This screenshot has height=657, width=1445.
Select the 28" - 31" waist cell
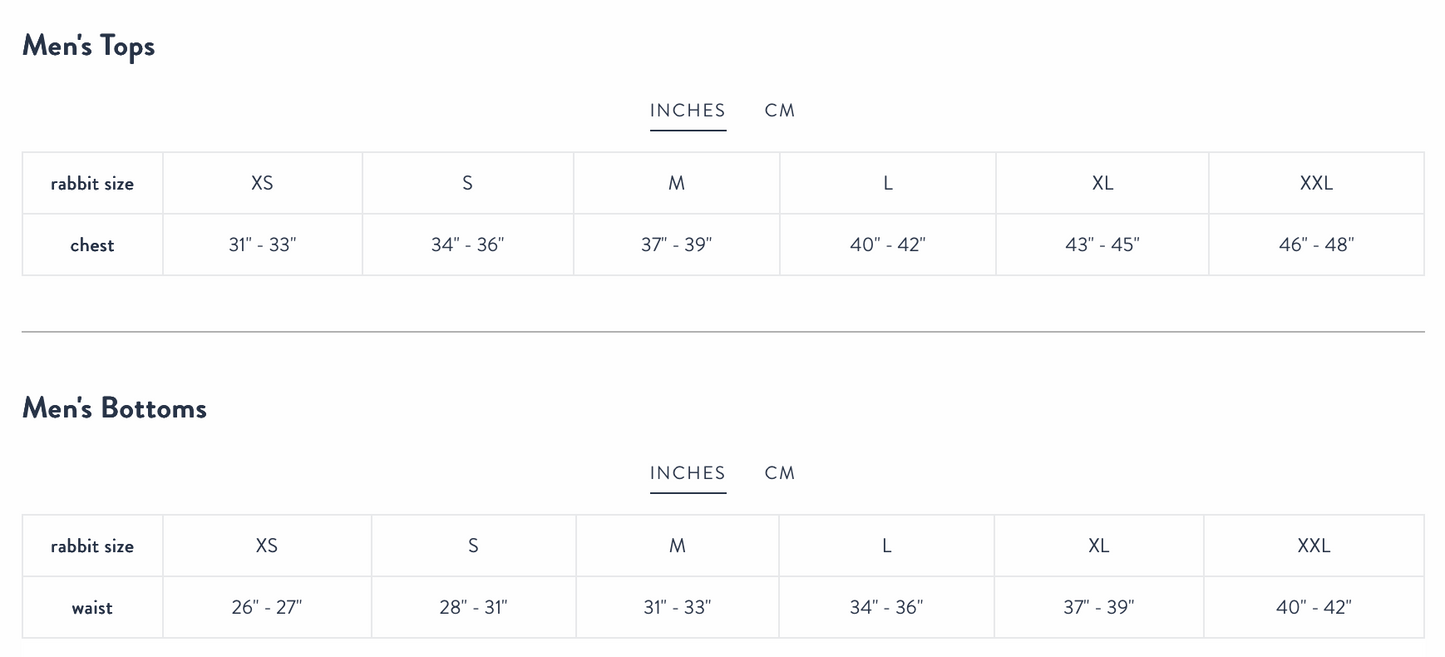point(473,608)
